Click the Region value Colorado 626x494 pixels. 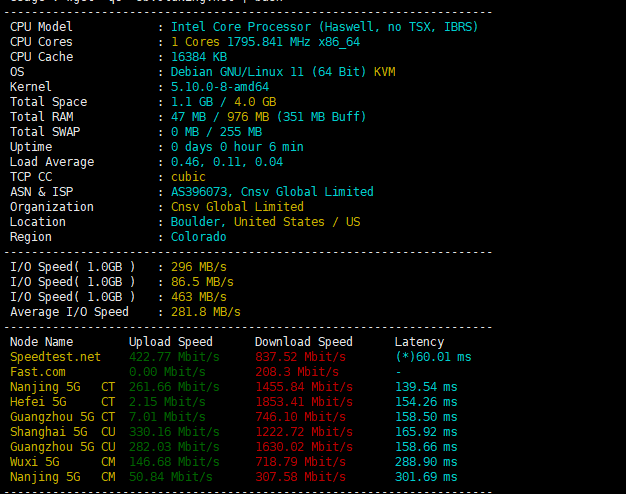pyautogui.click(x=198, y=237)
